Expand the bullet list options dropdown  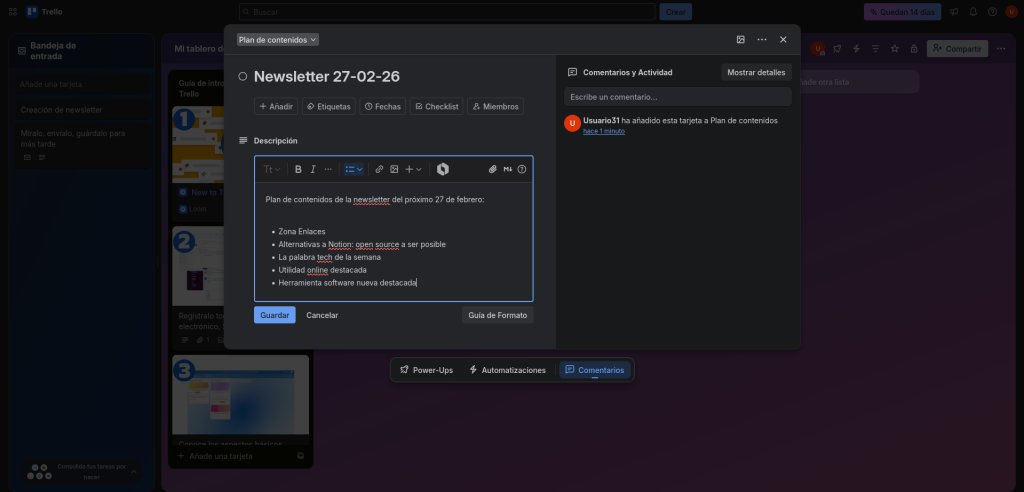(353, 170)
